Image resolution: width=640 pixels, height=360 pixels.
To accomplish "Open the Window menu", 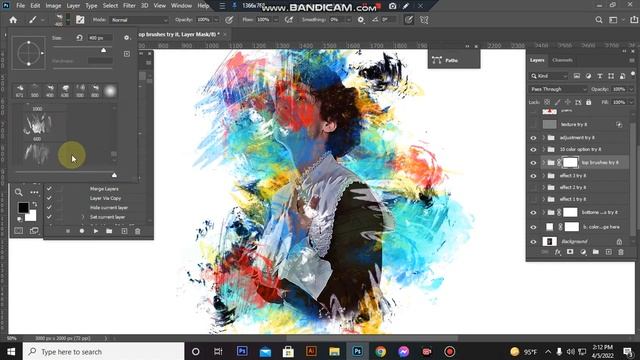I will click(x=181, y=6).
